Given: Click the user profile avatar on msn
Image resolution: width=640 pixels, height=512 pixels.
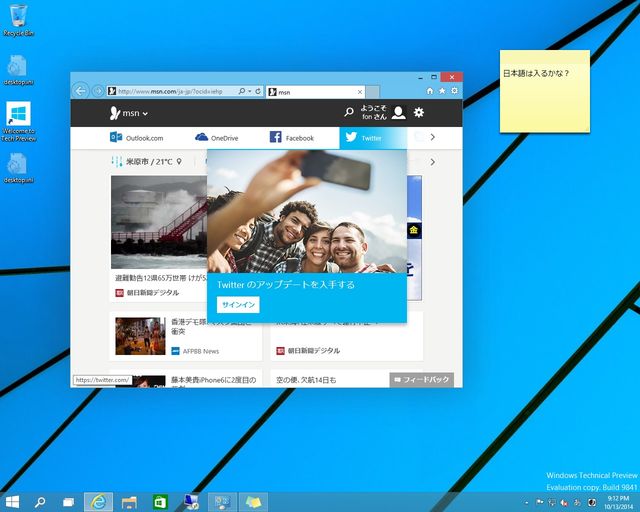Looking at the screenshot, I should click(398, 112).
